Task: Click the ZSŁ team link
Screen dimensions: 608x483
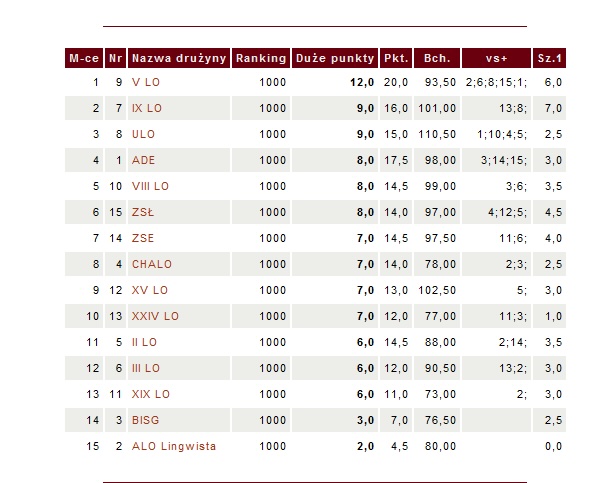Action: (143, 212)
